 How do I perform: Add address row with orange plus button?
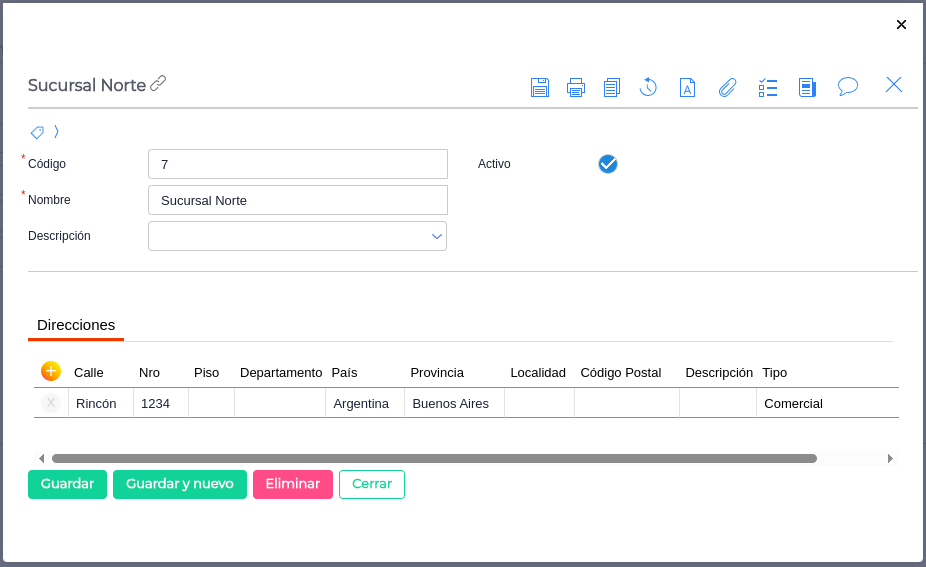coord(51,371)
